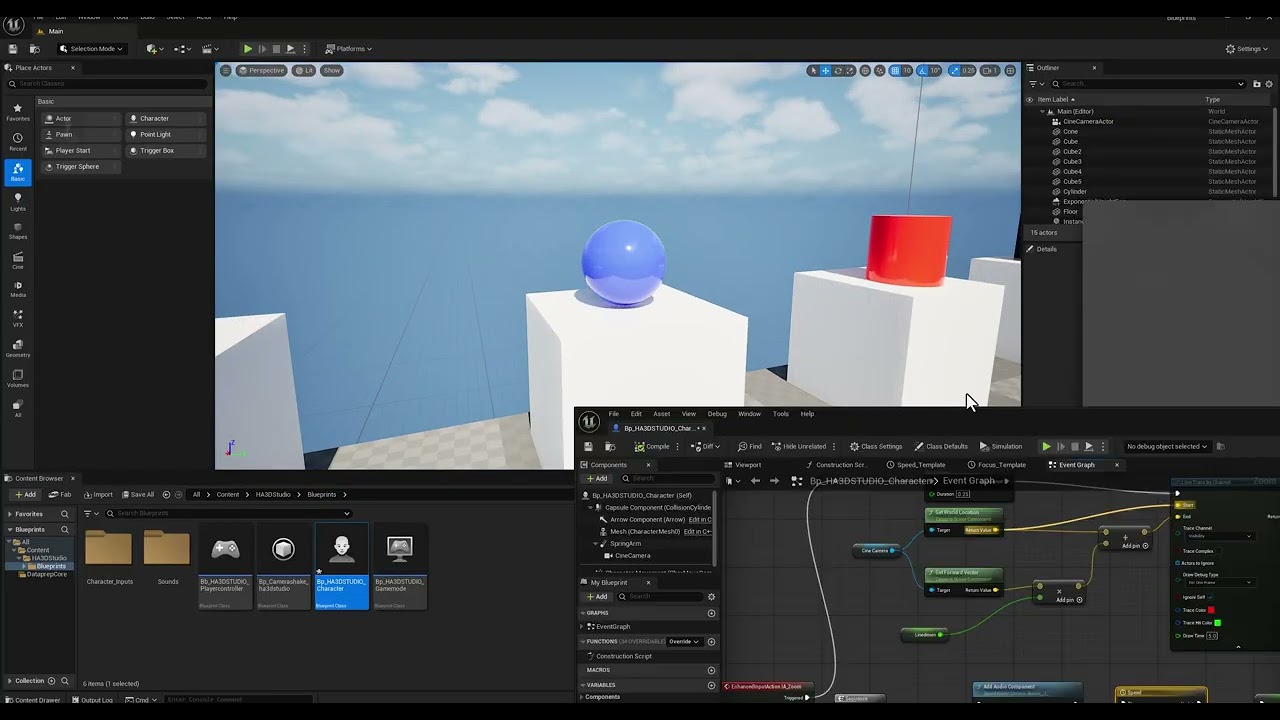Toggle viewport grid snapping

tap(896, 70)
